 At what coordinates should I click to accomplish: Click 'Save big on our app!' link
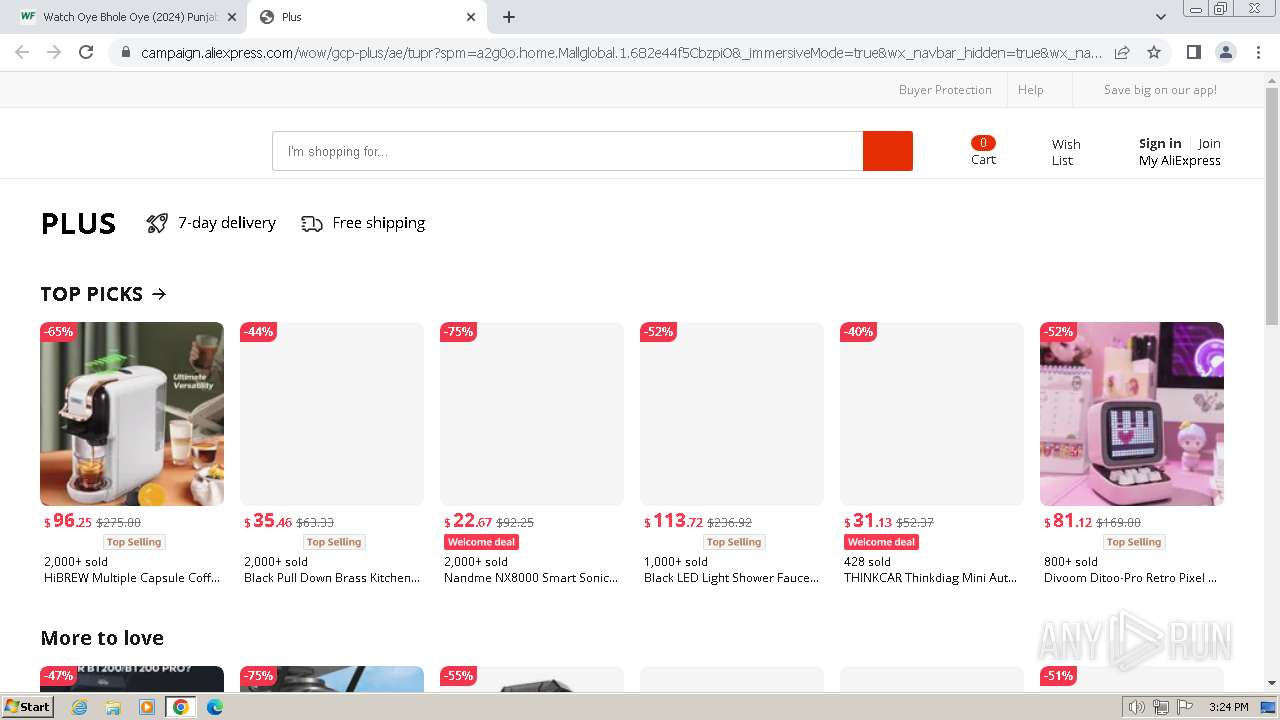click(x=1160, y=90)
